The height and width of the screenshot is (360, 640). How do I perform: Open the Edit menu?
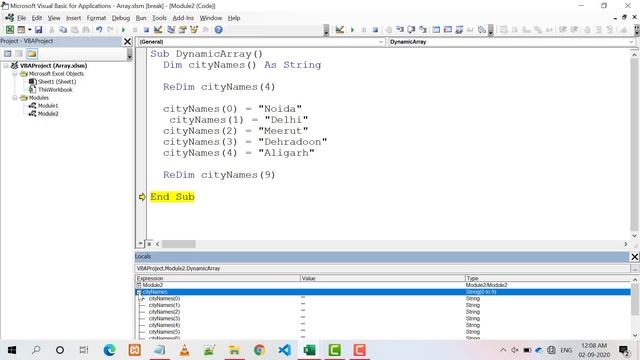tap(37, 18)
